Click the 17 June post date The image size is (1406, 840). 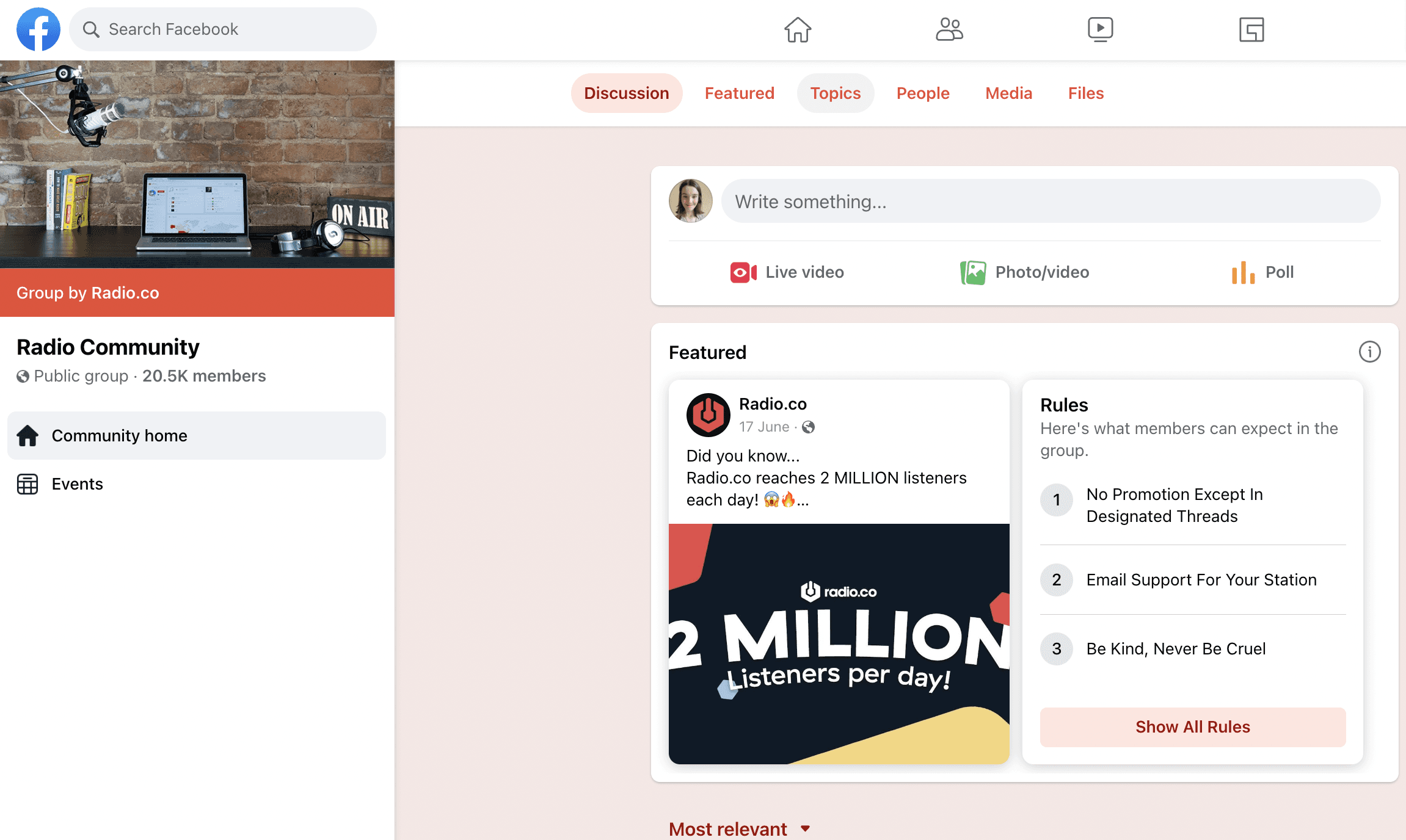764,427
